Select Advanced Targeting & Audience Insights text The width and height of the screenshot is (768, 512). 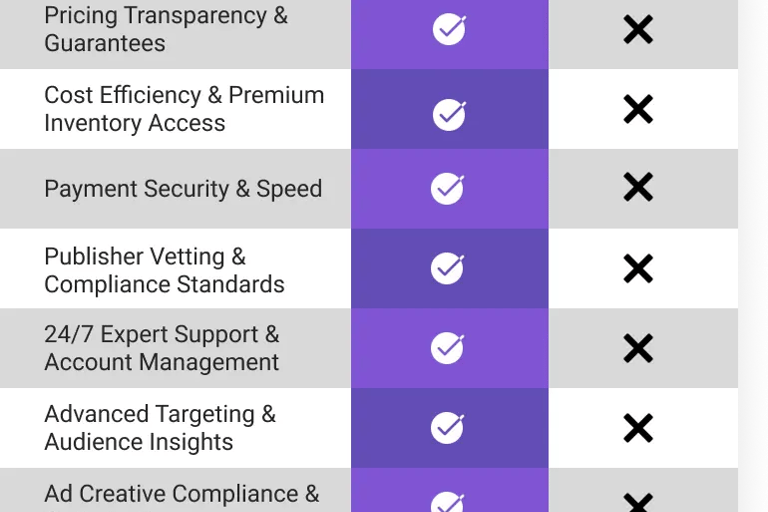pos(160,428)
